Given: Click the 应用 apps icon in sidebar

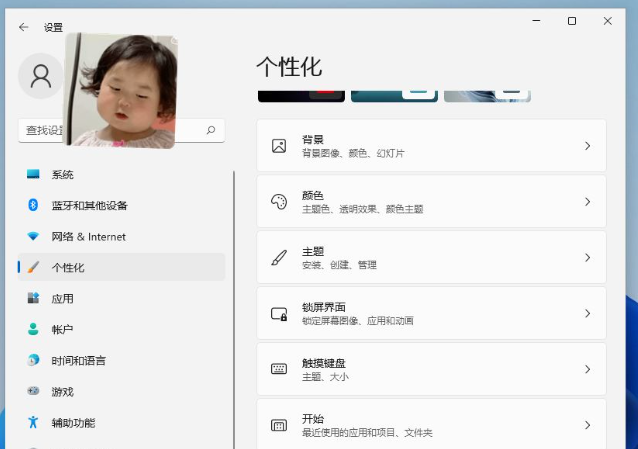Looking at the screenshot, I should pyautogui.click(x=33, y=298).
